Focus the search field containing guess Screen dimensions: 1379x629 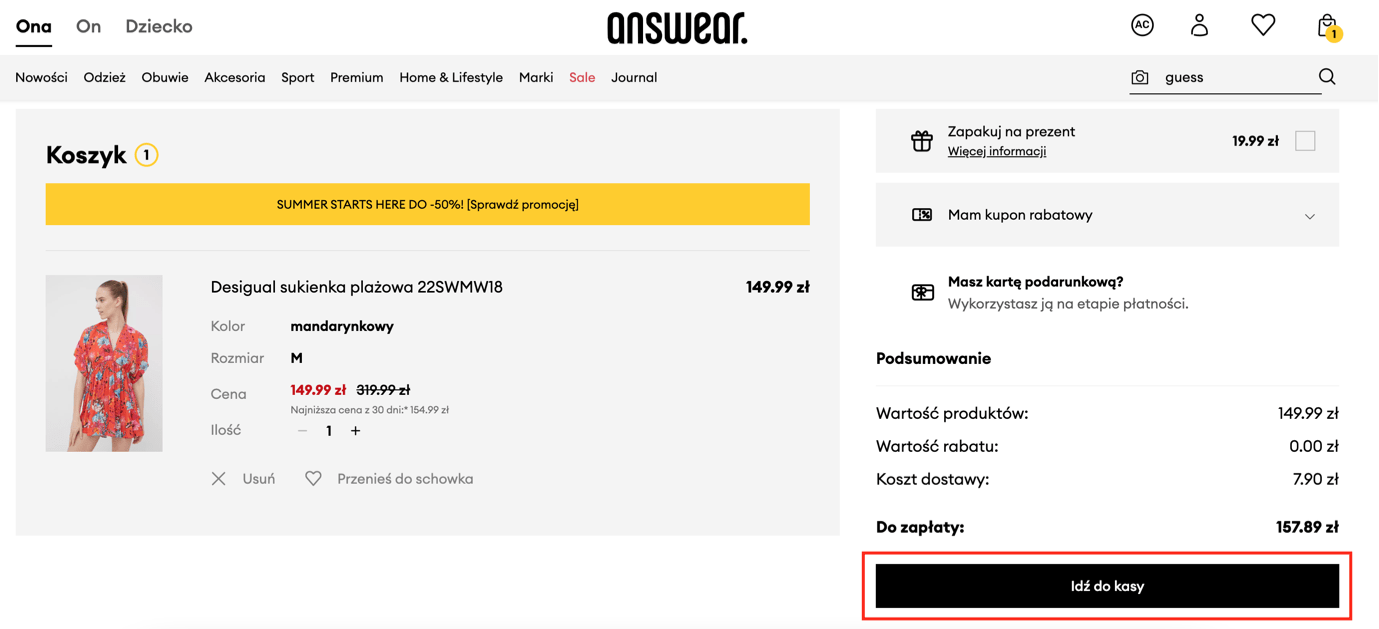1235,77
